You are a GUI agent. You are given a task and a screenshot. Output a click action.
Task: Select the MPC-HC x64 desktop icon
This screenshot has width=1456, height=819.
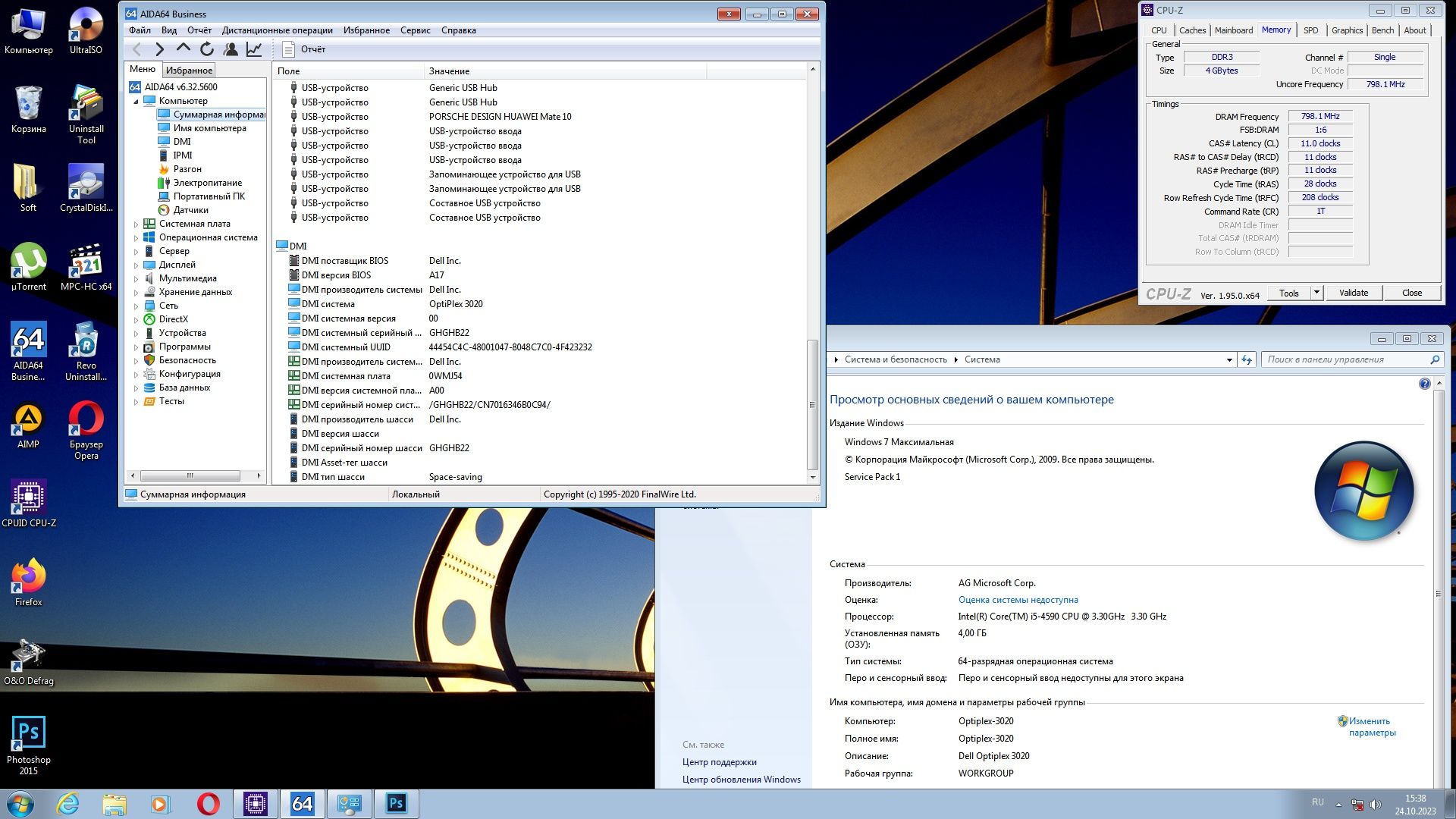(86, 267)
